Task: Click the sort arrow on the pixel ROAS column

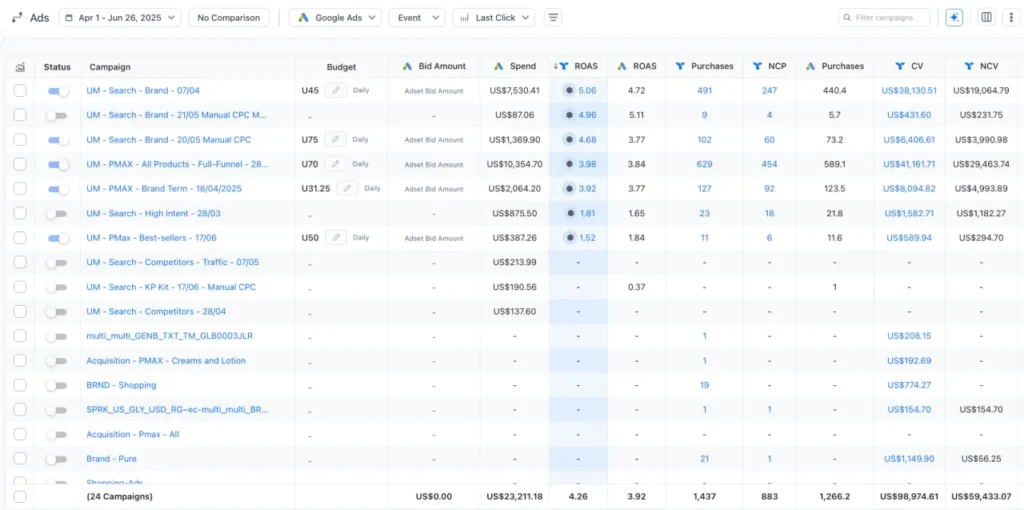Action: coord(556,67)
